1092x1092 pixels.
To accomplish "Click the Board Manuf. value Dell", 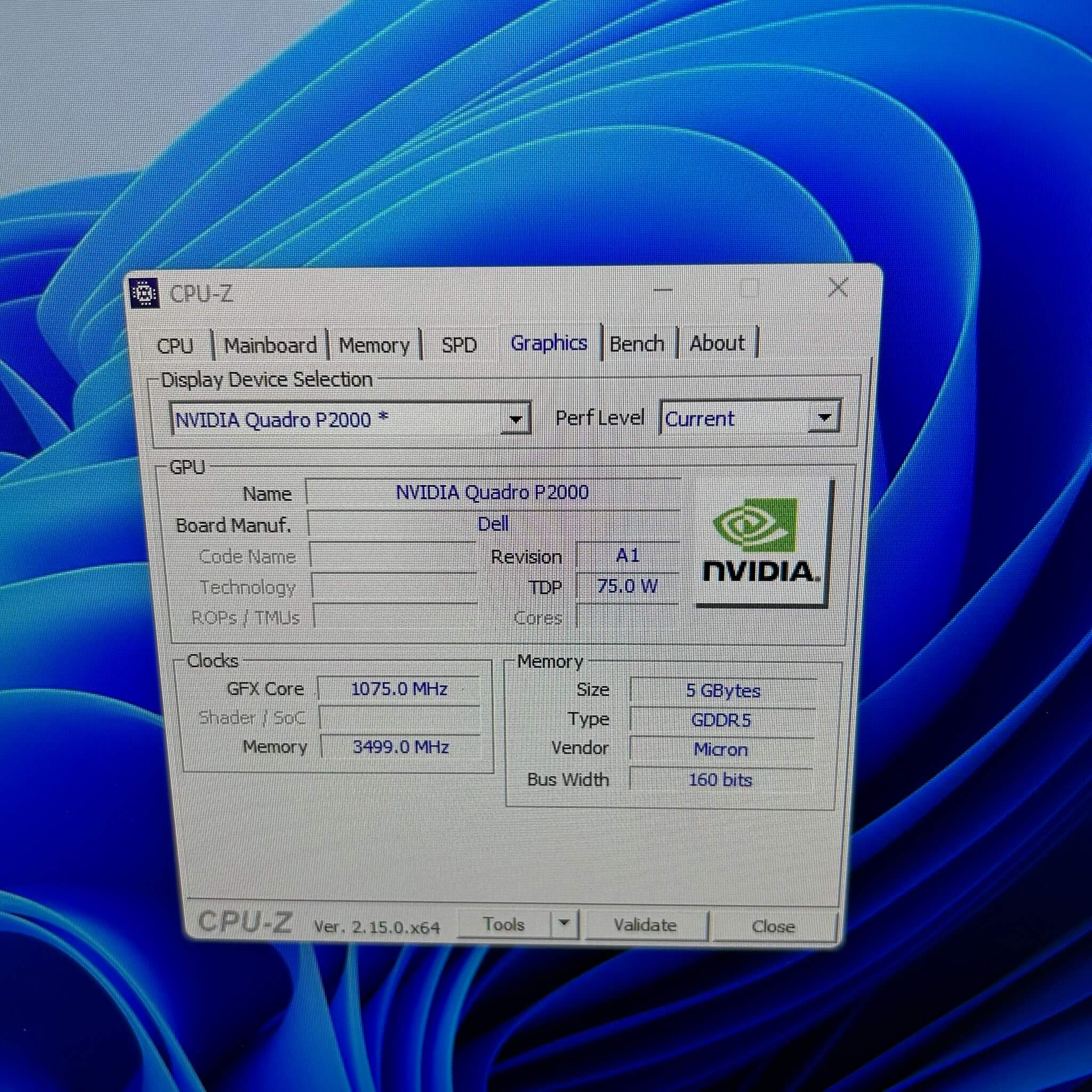I will tap(493, 524).
